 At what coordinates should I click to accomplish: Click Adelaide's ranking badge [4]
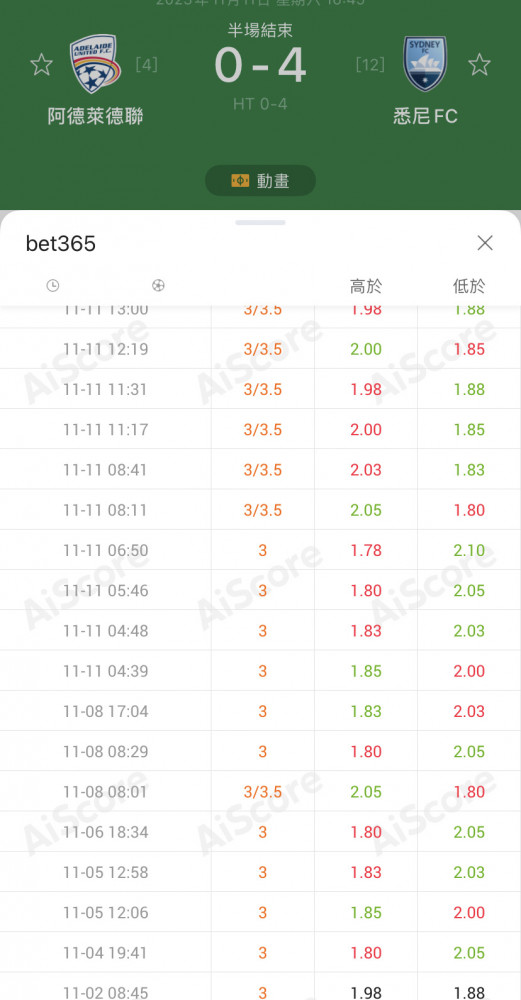(x=147, y=64)
